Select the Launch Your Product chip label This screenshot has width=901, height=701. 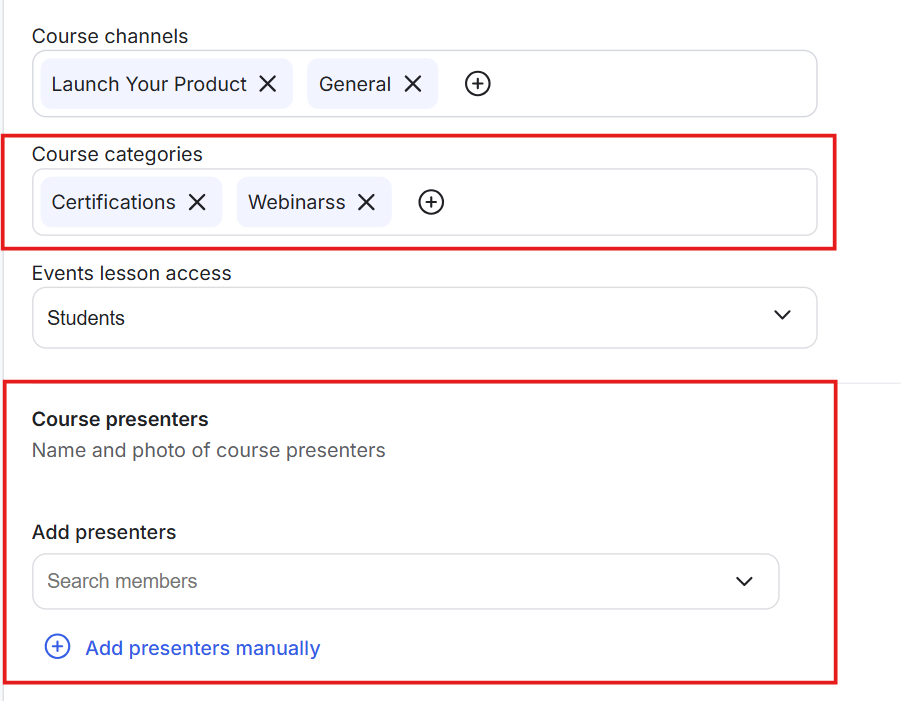[x=149, y=84]
